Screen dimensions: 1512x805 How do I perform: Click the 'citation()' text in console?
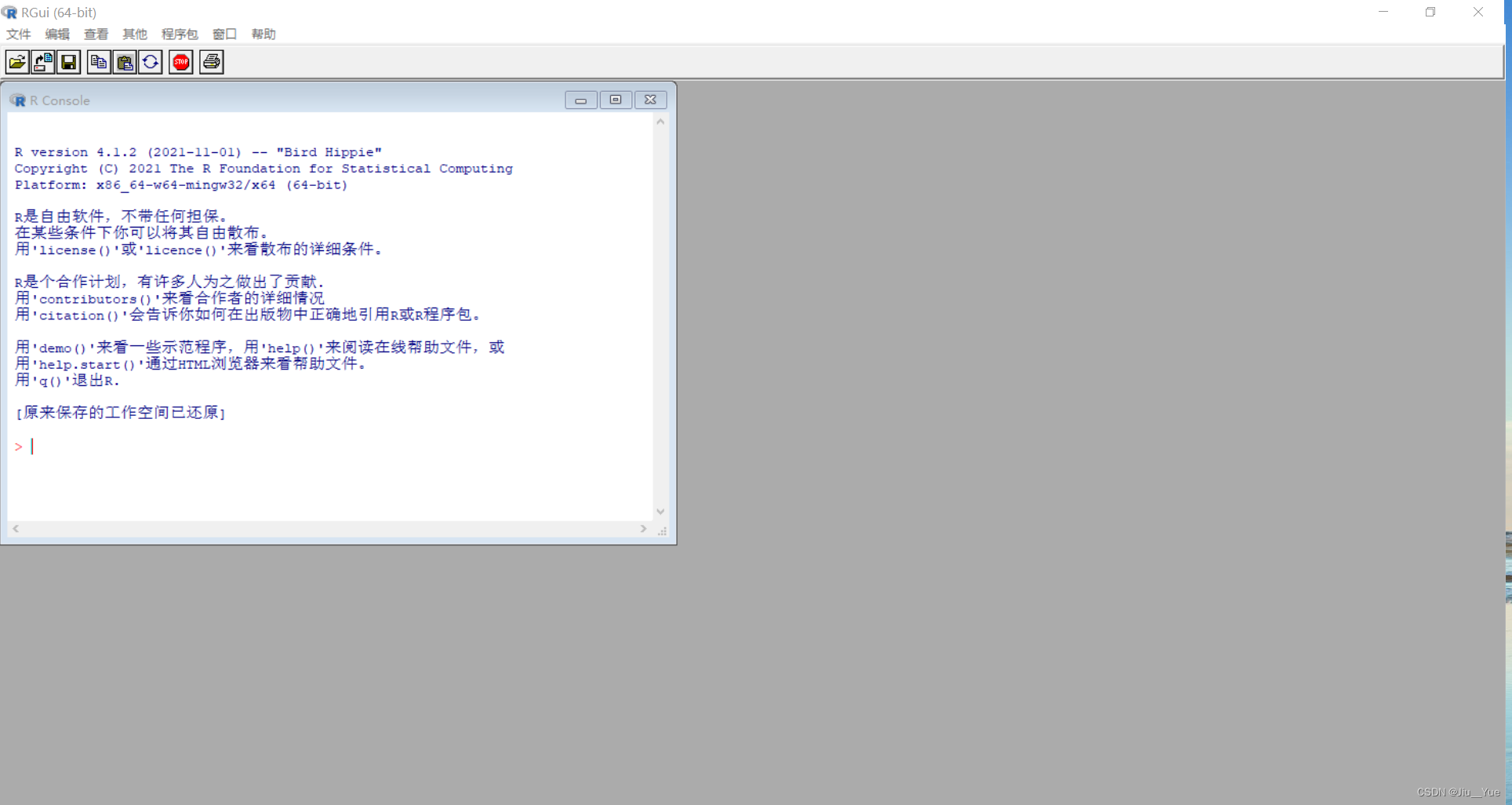tap(79, 315)
